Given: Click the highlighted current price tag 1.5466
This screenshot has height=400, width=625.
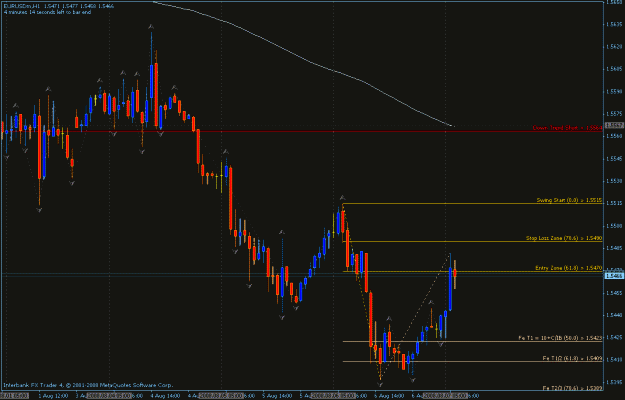Looking at the screenshot, I should (x=614, y=275).
